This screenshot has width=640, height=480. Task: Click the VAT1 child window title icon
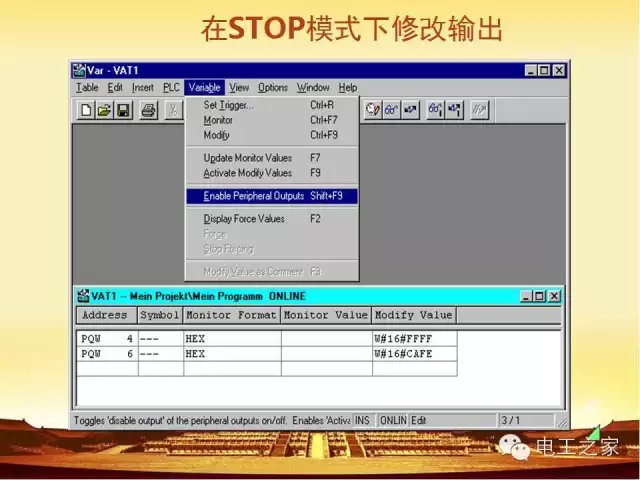coord(83,296)
